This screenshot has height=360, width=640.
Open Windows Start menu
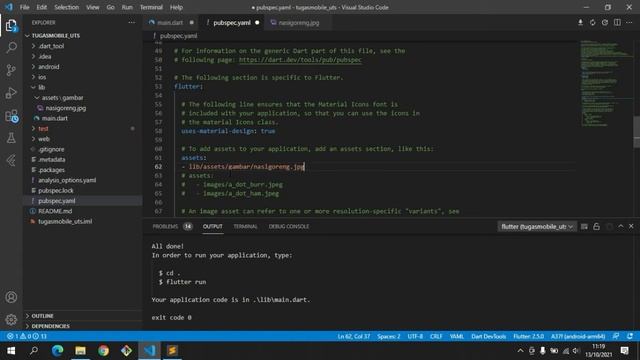coord(11,350)
